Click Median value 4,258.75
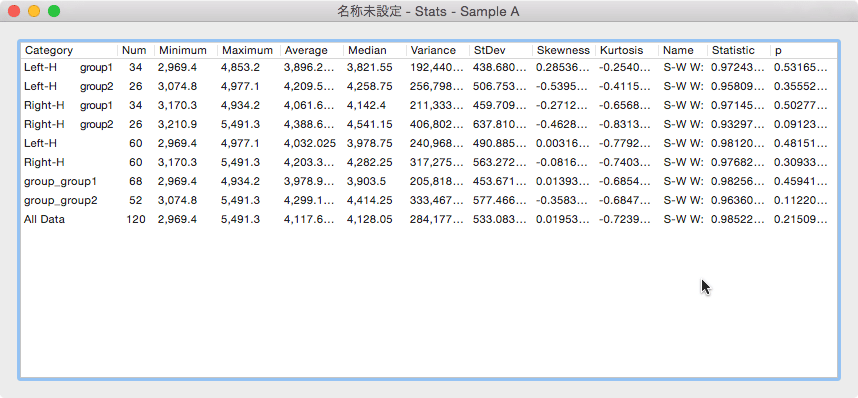Viewport: 858px width, 398px height. tap(370, 86)
